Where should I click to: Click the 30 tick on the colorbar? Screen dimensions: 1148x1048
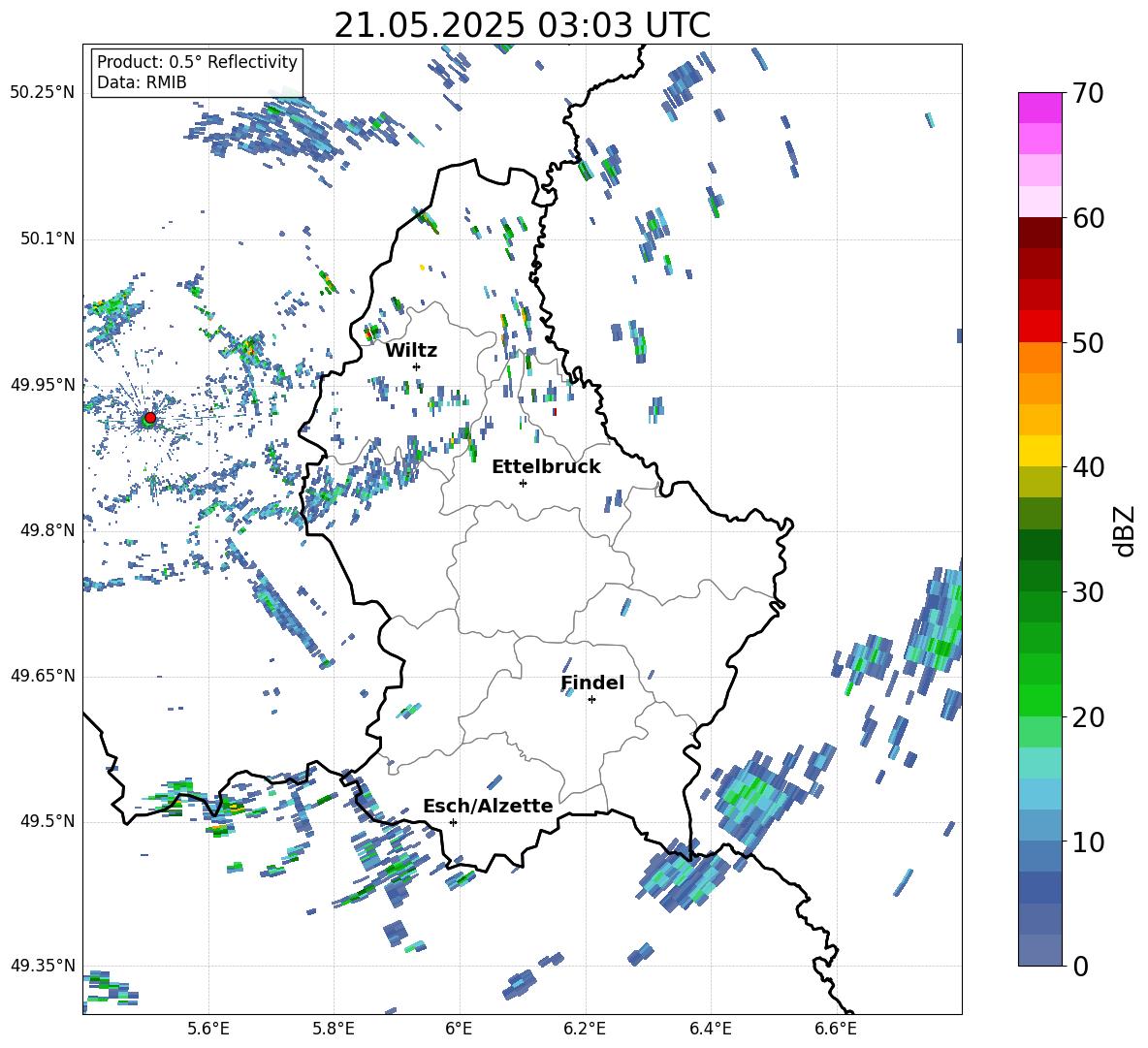[1087, 592]
